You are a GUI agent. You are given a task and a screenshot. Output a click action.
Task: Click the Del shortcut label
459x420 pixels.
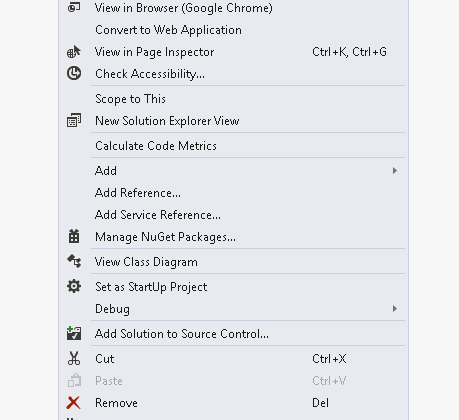point(320,403)
